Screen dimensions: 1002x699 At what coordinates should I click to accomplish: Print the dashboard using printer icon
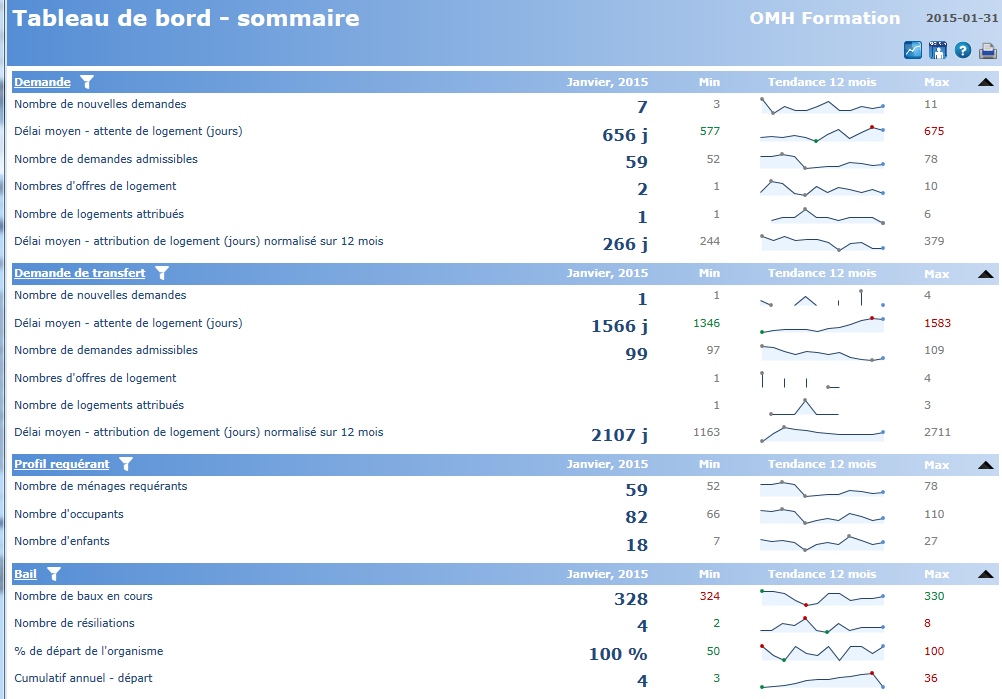coord(988,51)
